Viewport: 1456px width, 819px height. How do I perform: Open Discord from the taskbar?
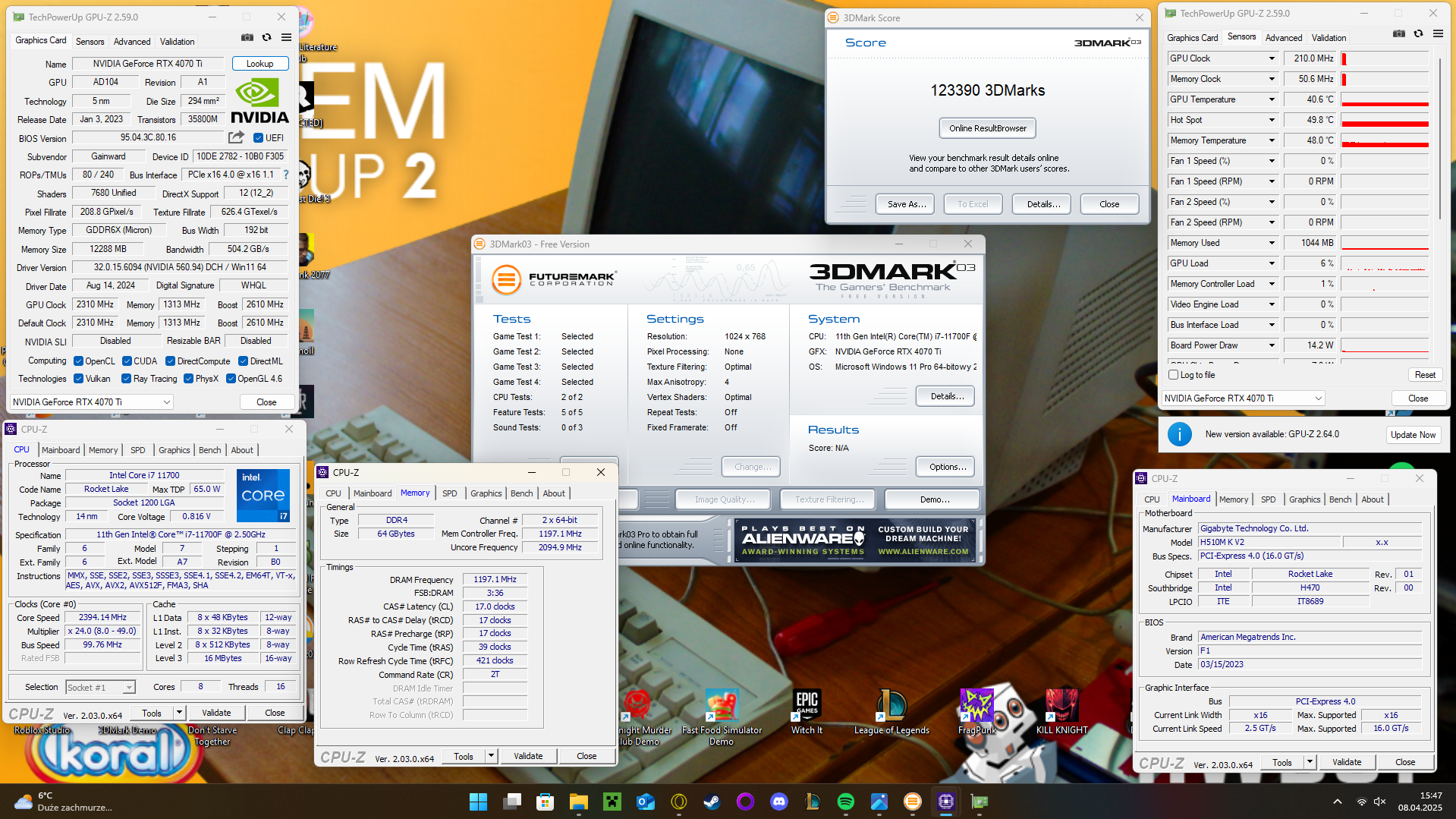[x=778, y=802]
